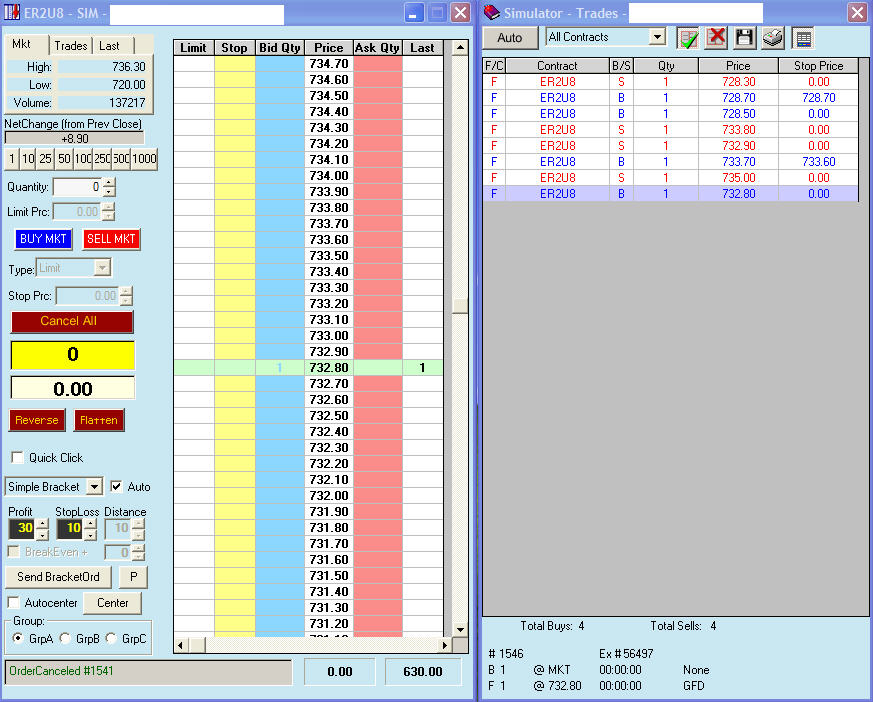Viewport: 873px width, 702px height.
Task: Increase the Profit value with up arrow
Action: point(42,524)
